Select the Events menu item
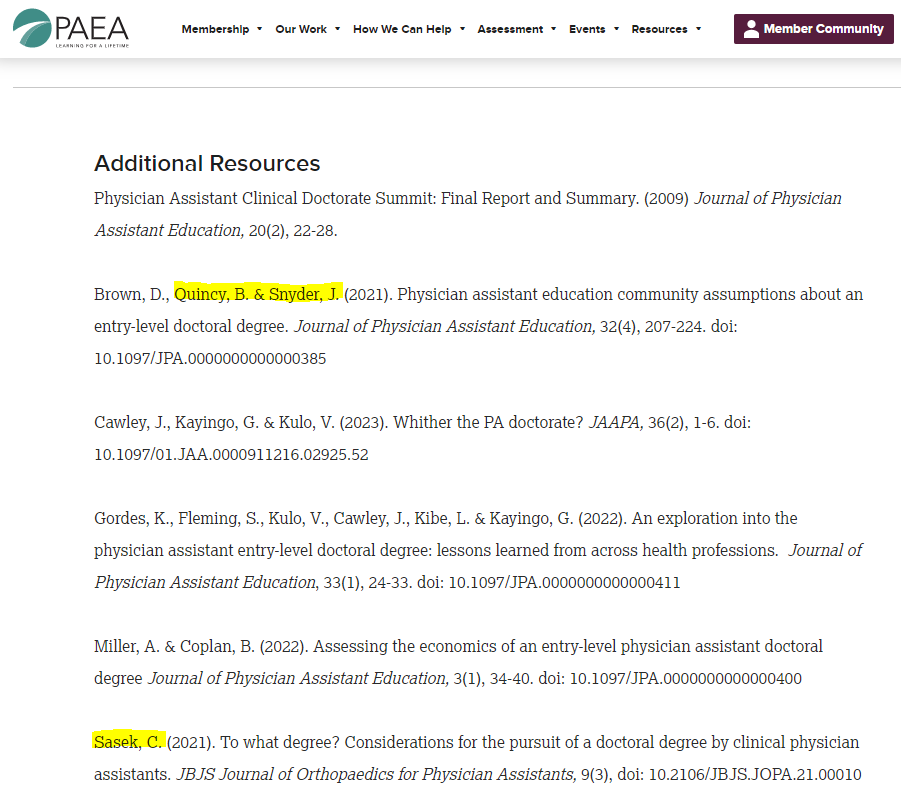This screenshot has width=901, height=802. pyautogui.click(x=588, y=29)
